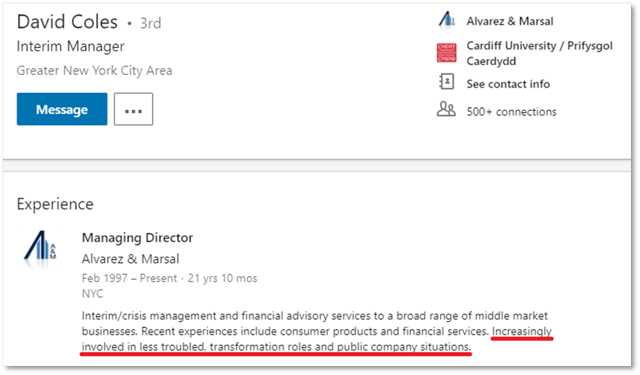Click the Alvarez & Marsal logo in header
Image resolution: width=640 pixels, height=375 pixels.
click(x=447, y=20)
